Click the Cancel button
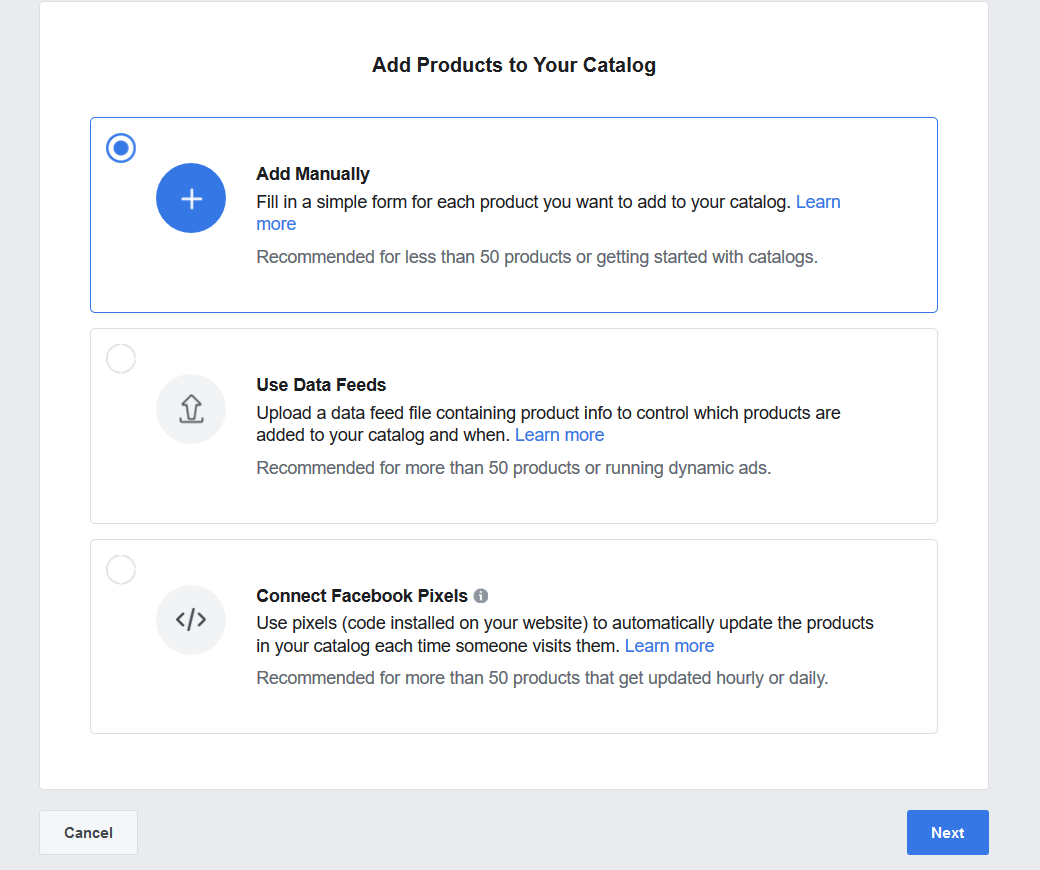This screenshot has width=1040, height=870. pyautogui.click(x=88, y=832)
